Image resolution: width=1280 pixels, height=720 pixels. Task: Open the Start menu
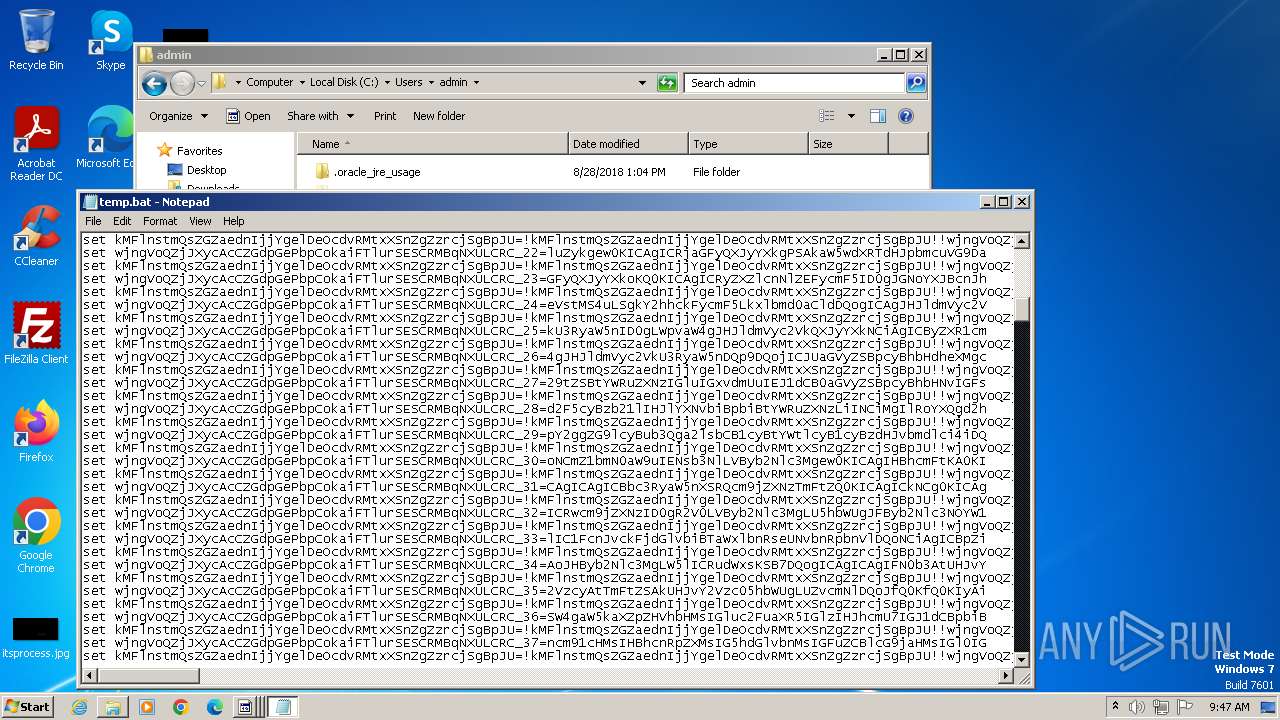click(x=27, y=707)
